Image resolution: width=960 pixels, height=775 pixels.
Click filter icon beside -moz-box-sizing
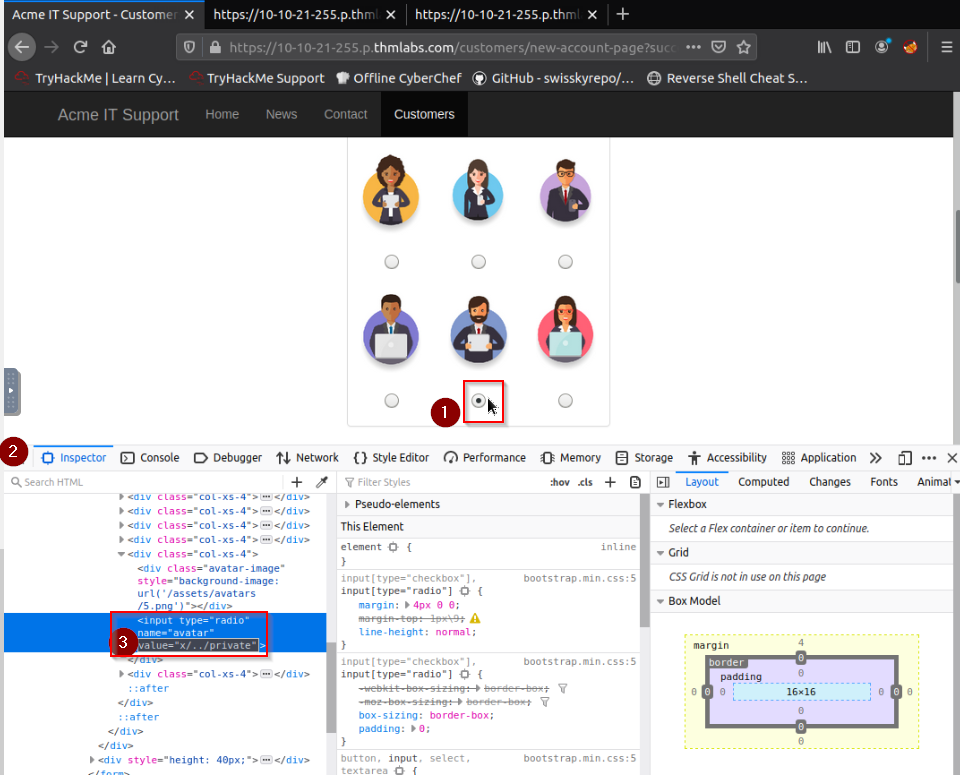coord(545,702)
